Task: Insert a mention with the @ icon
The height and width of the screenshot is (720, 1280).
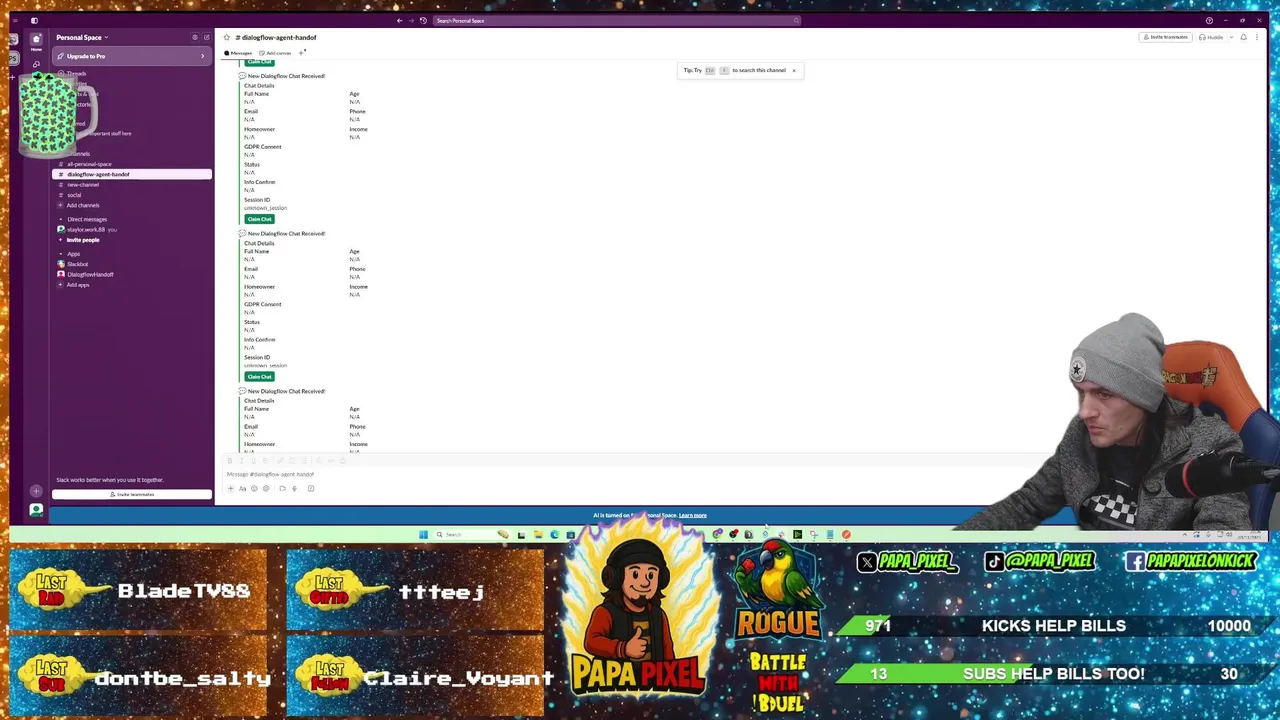Action: pyautogui.click(x=266, y=488)
